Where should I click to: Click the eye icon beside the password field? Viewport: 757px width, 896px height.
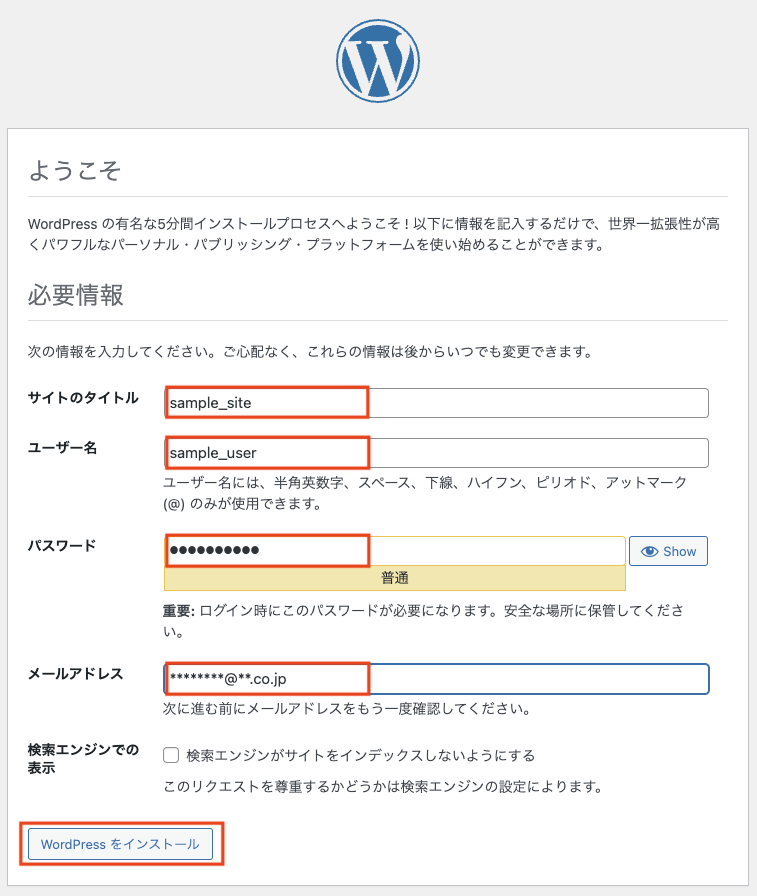pyautogui.click(x=650, y=551)
